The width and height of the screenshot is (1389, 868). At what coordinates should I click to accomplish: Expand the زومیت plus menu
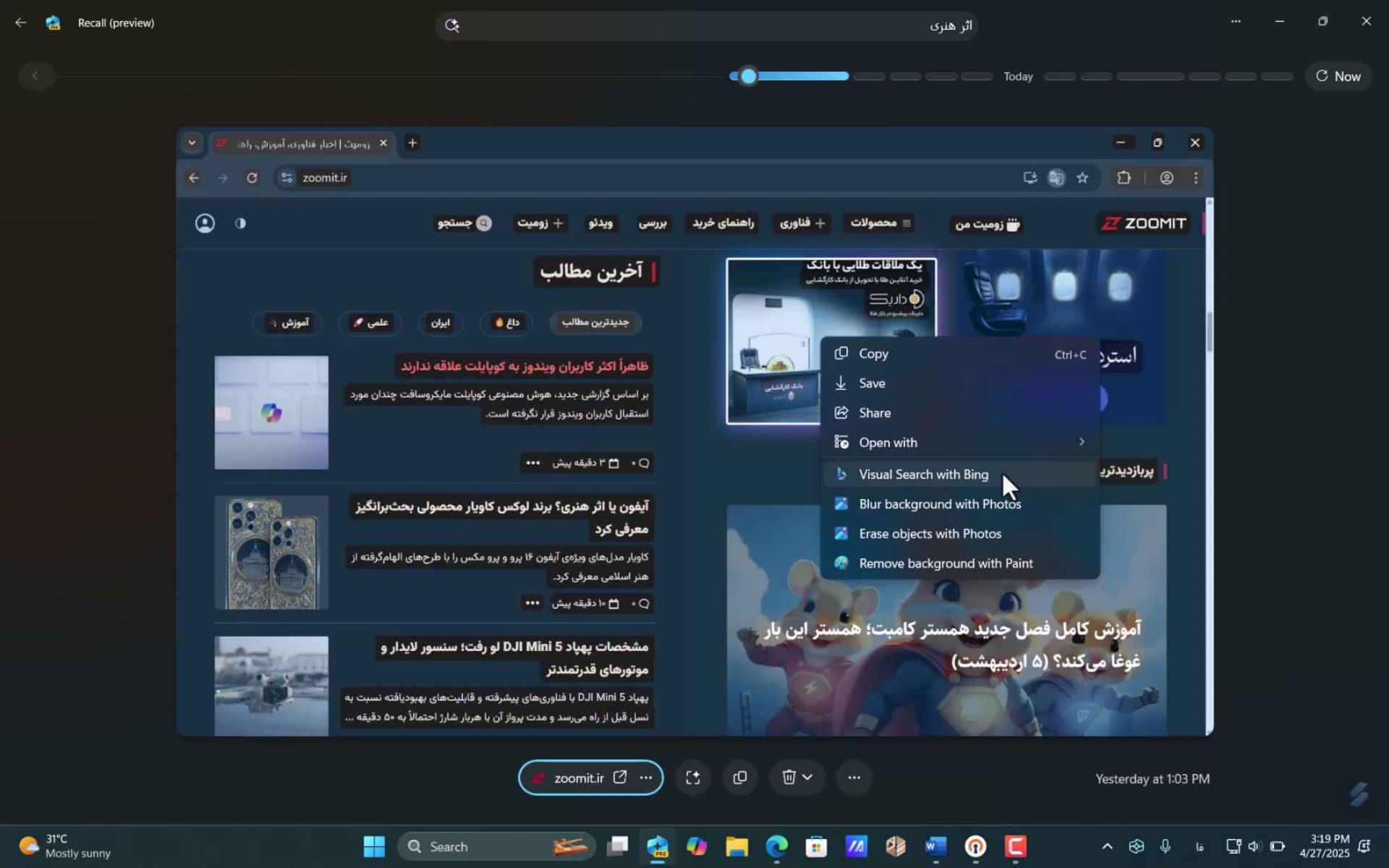point(540,224)
